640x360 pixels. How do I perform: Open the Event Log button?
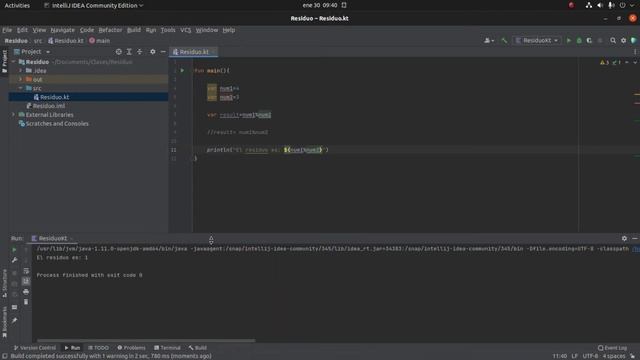pos(612,348)
